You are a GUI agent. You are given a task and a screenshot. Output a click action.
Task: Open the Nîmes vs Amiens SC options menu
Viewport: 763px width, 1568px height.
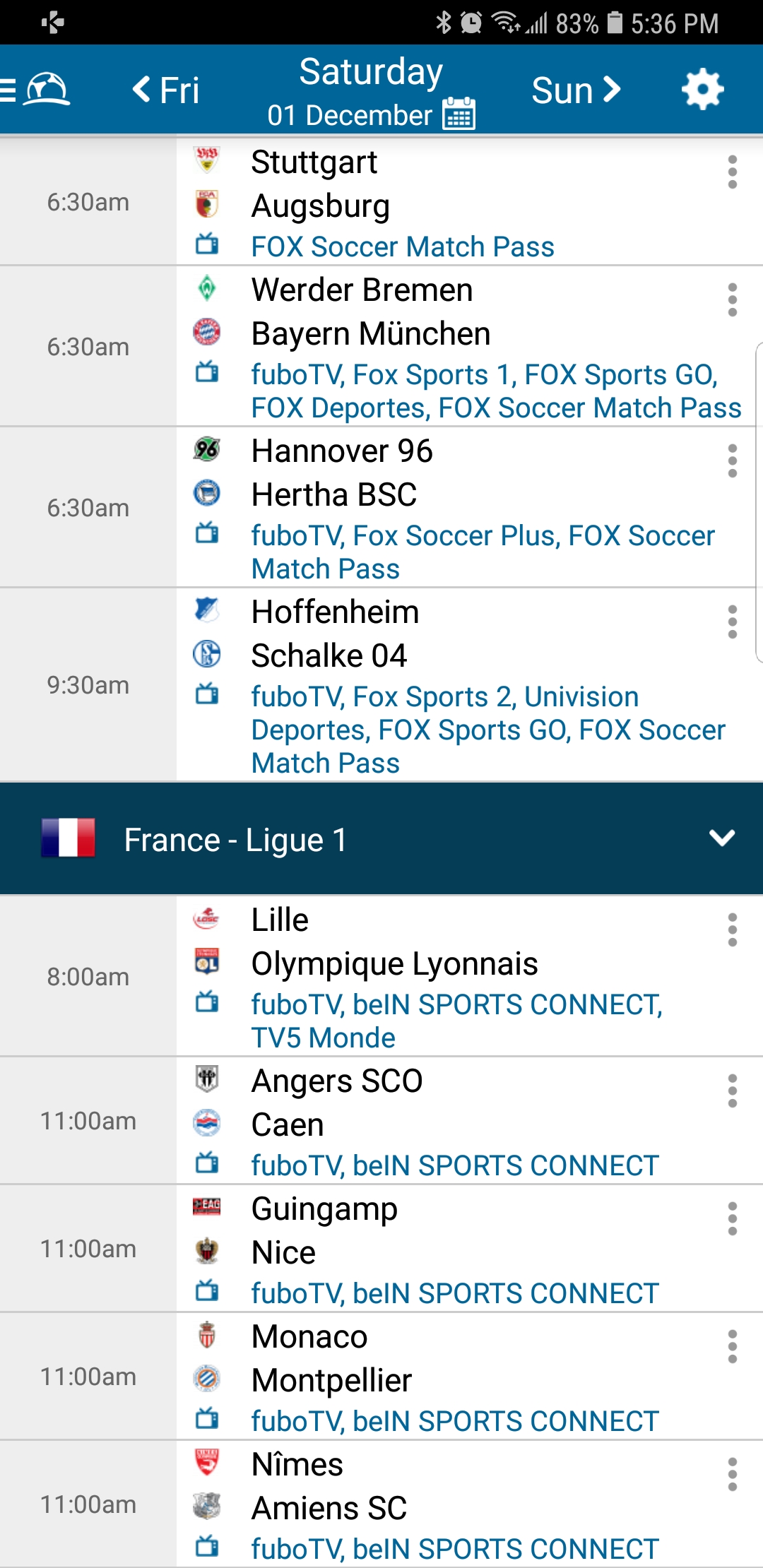(x=732, y=1475)
